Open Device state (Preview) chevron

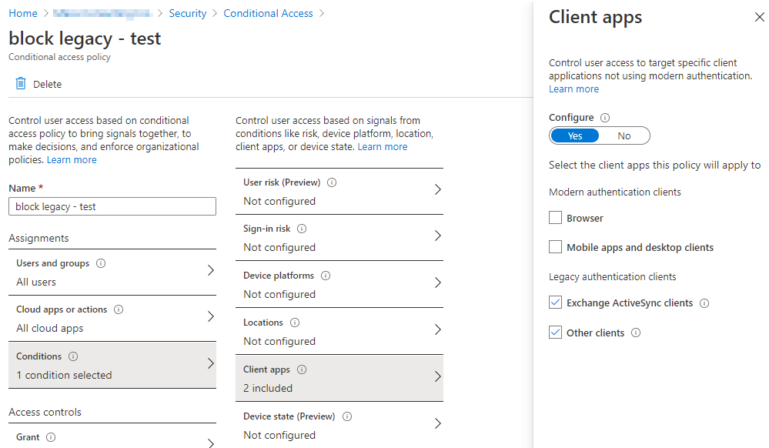click(438, 423)
